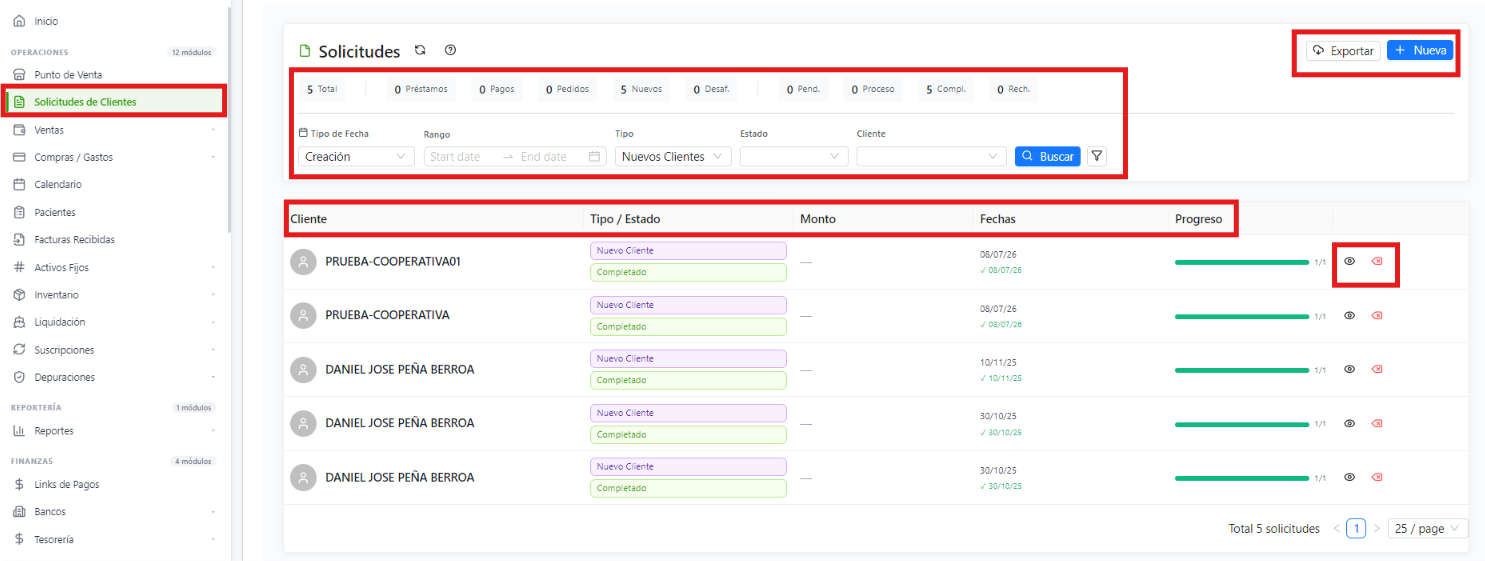Open the help question mark icon

click(450, 50)
